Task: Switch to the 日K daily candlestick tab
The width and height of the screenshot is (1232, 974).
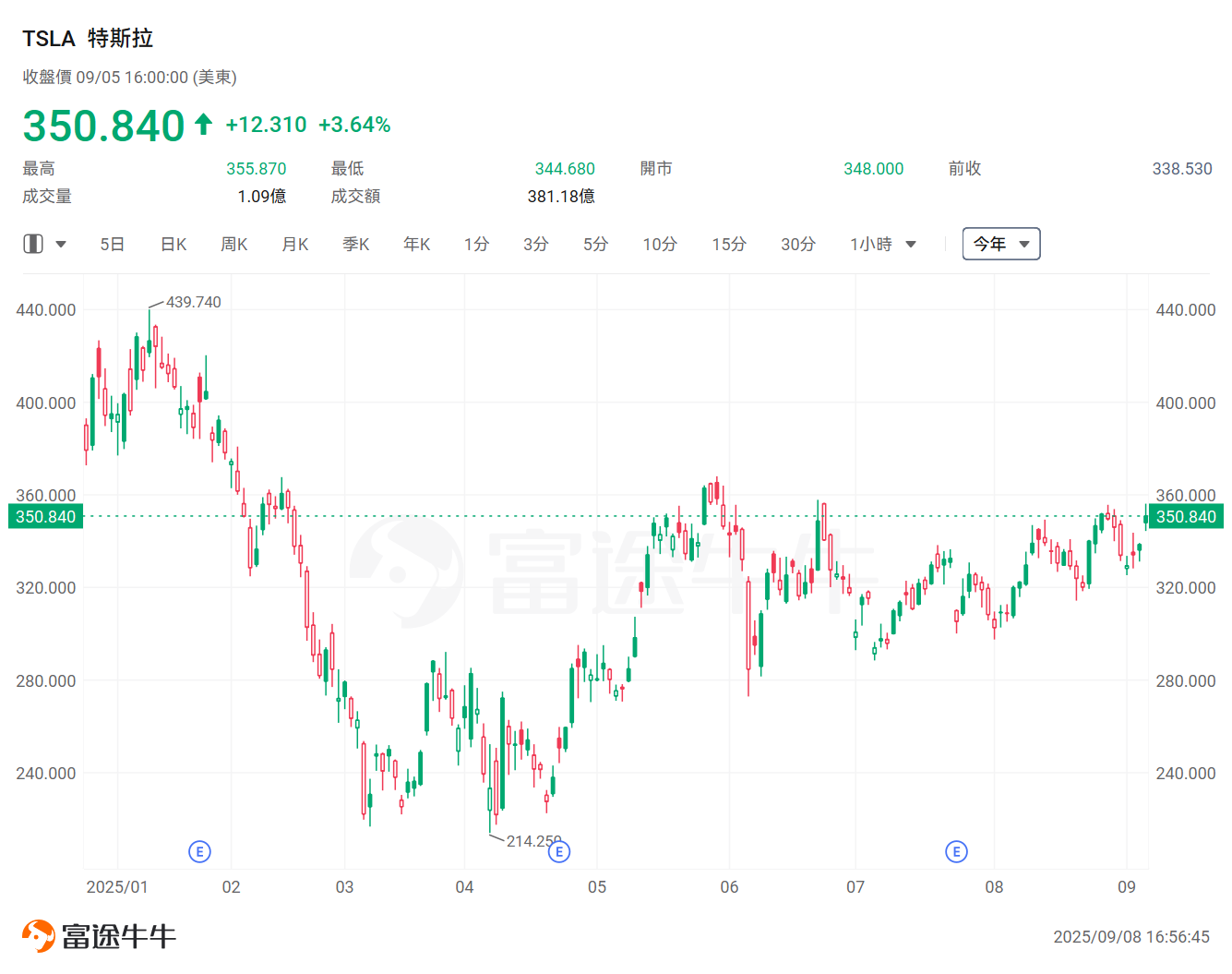Action: coord(173,244)
